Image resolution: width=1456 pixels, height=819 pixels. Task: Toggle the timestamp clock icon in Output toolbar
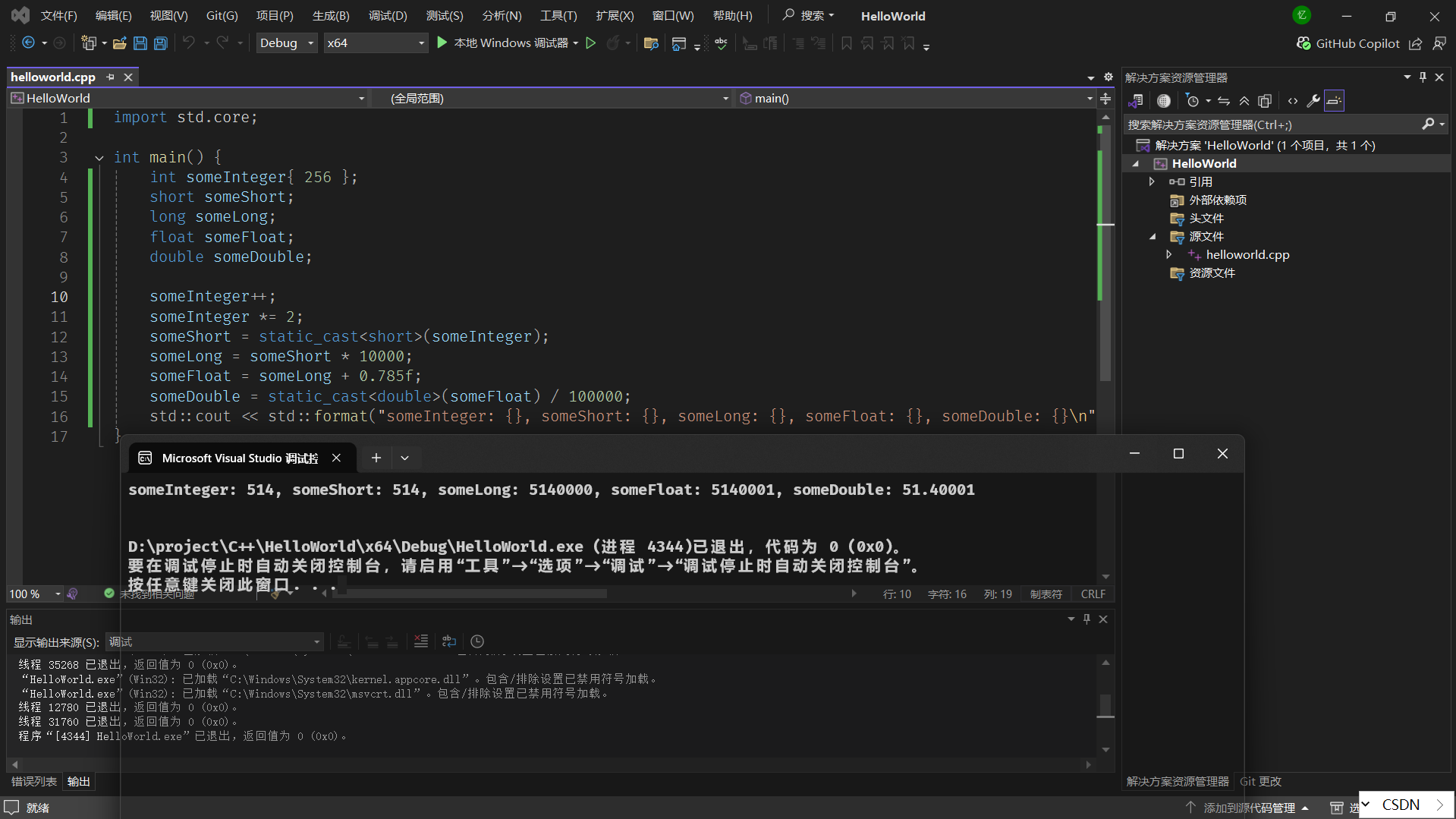(477, 641)
